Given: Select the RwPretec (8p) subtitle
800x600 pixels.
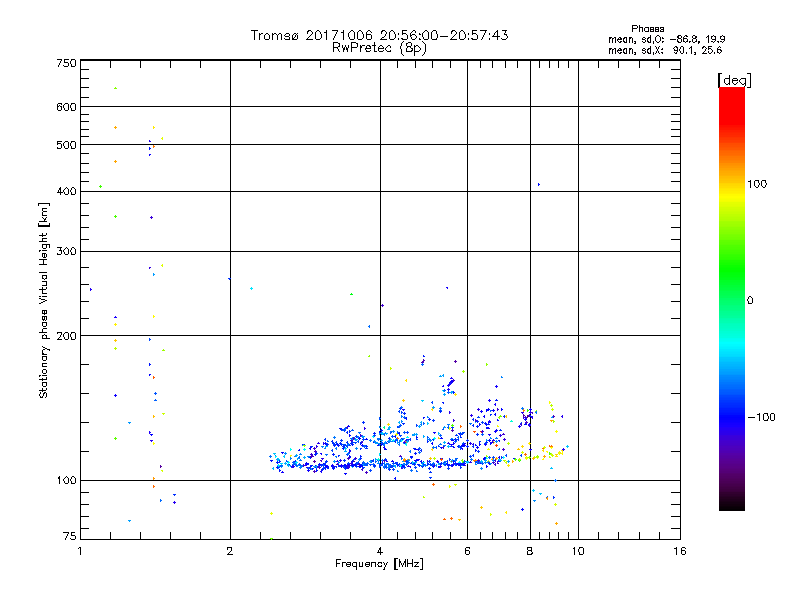Looking at the screenshot, I should pos(379,48).
